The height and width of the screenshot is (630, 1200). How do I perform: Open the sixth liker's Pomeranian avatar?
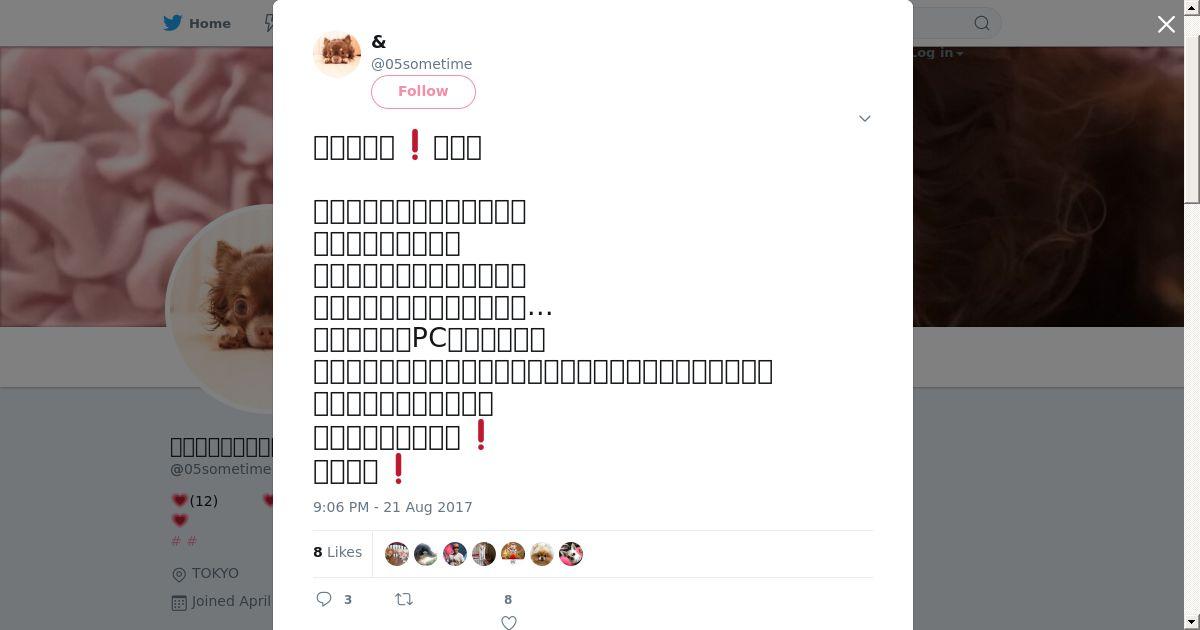tap(542, 554)
